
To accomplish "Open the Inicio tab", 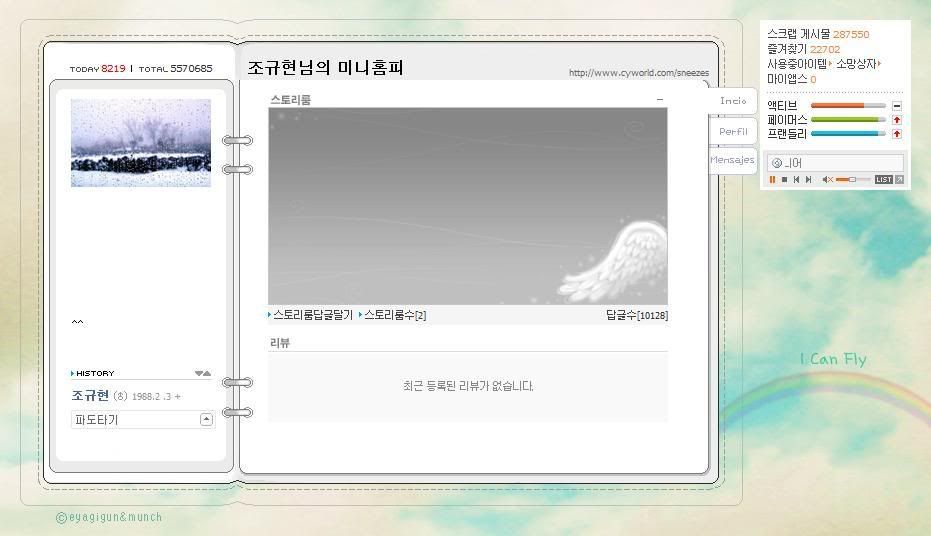I will click(x=733, y=101).
